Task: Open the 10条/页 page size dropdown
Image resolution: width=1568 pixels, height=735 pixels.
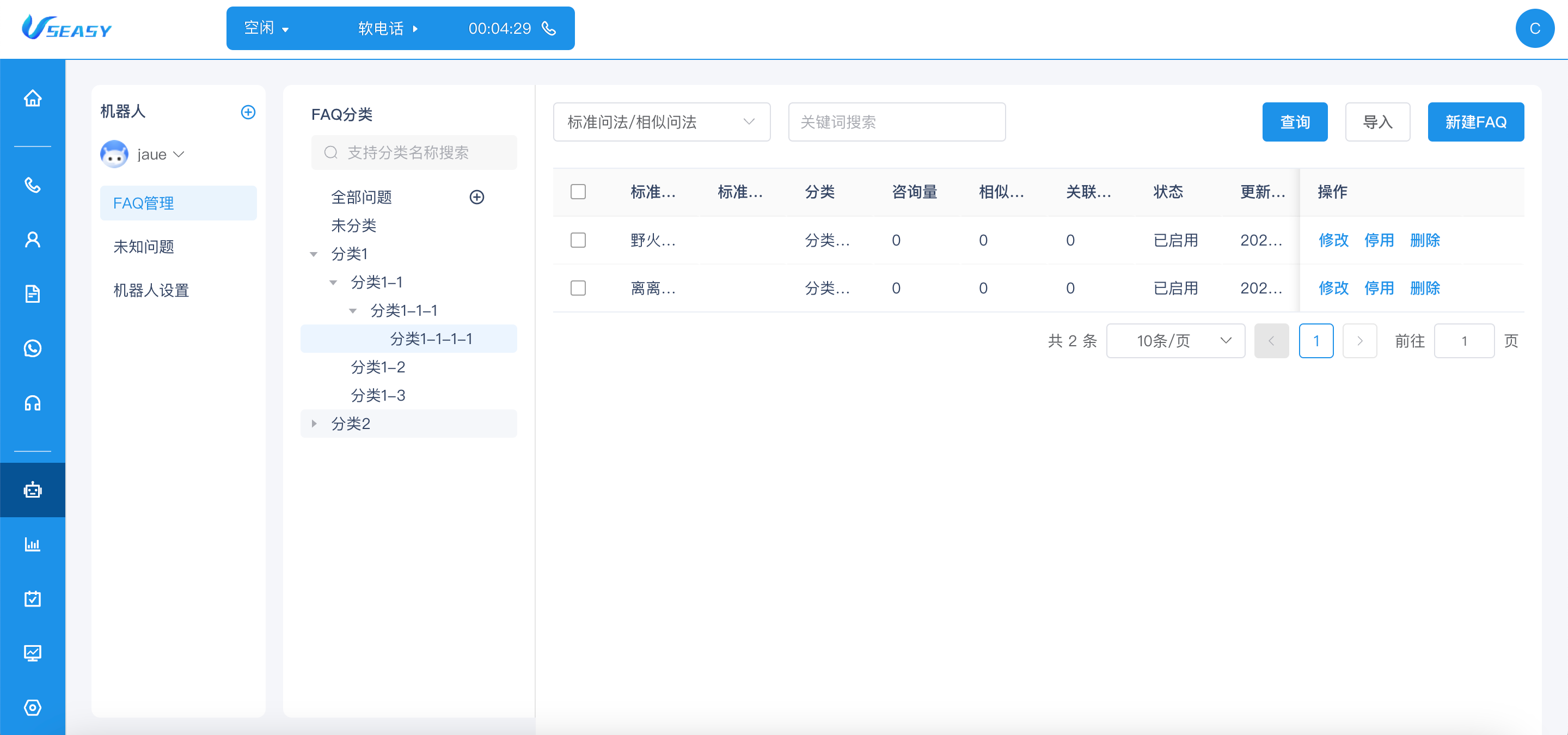Action: [1175, 341]
